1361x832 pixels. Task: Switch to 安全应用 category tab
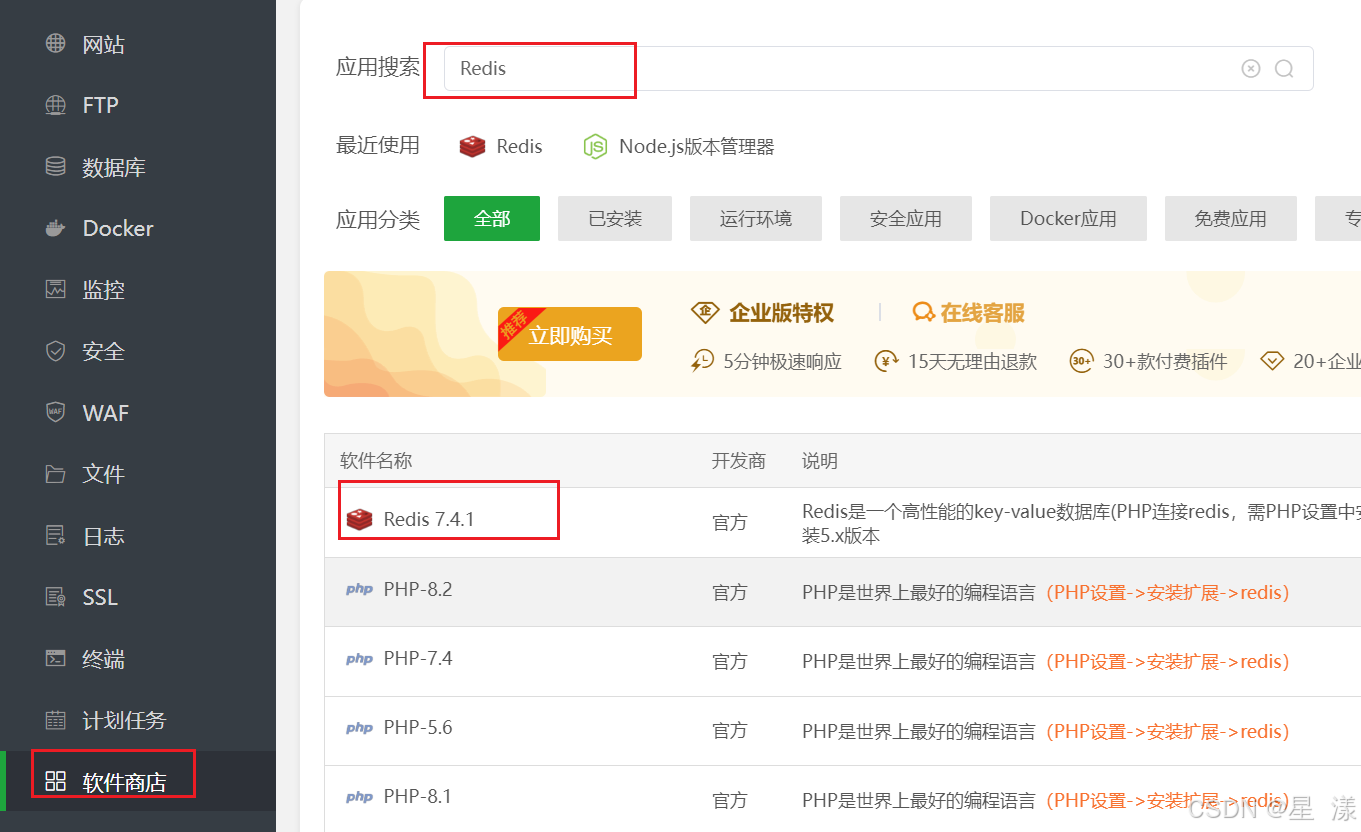(x=906, y=218)
